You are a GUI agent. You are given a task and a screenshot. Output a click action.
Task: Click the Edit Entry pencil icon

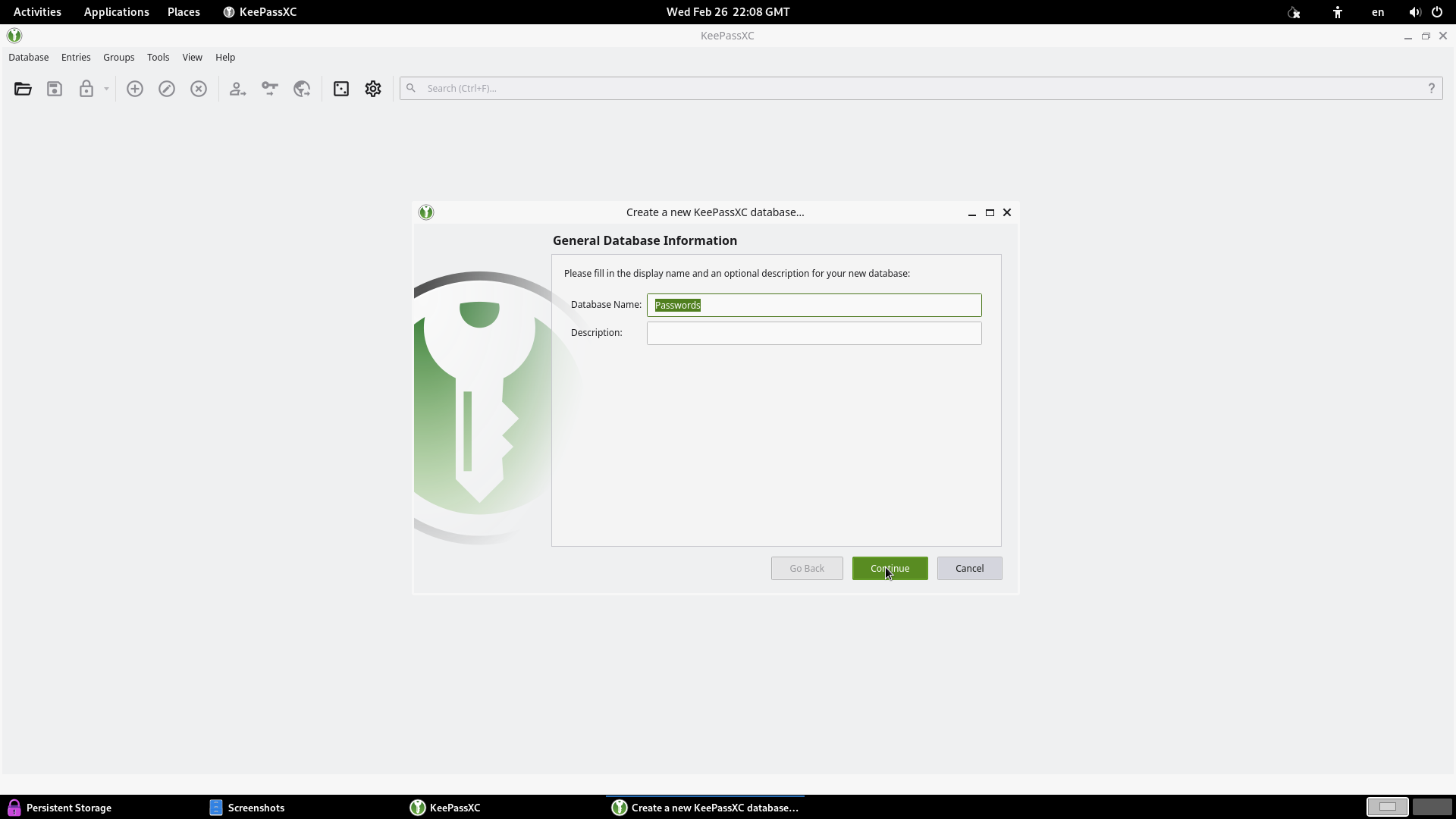[167, 89]
